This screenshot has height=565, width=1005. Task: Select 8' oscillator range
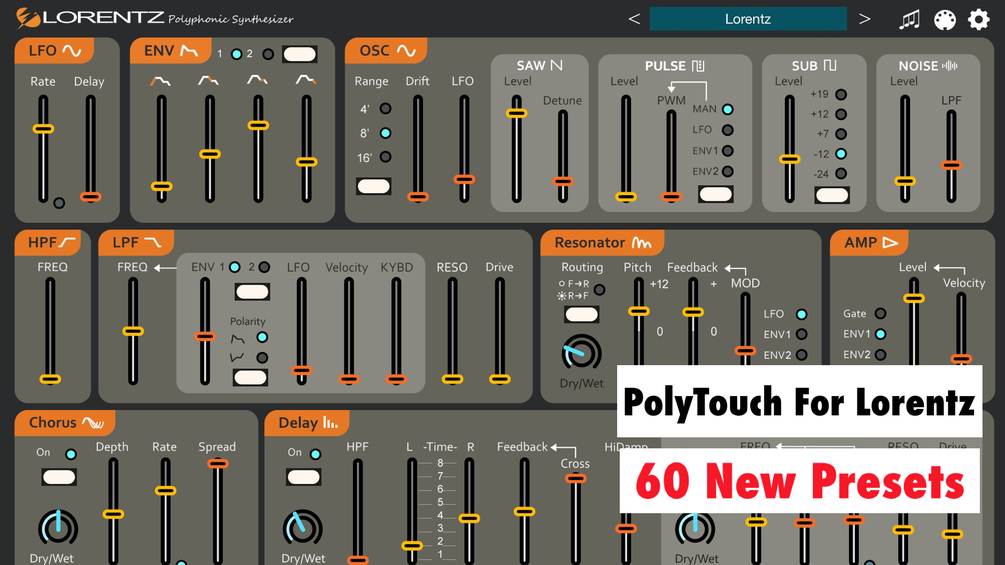[385, 133]
